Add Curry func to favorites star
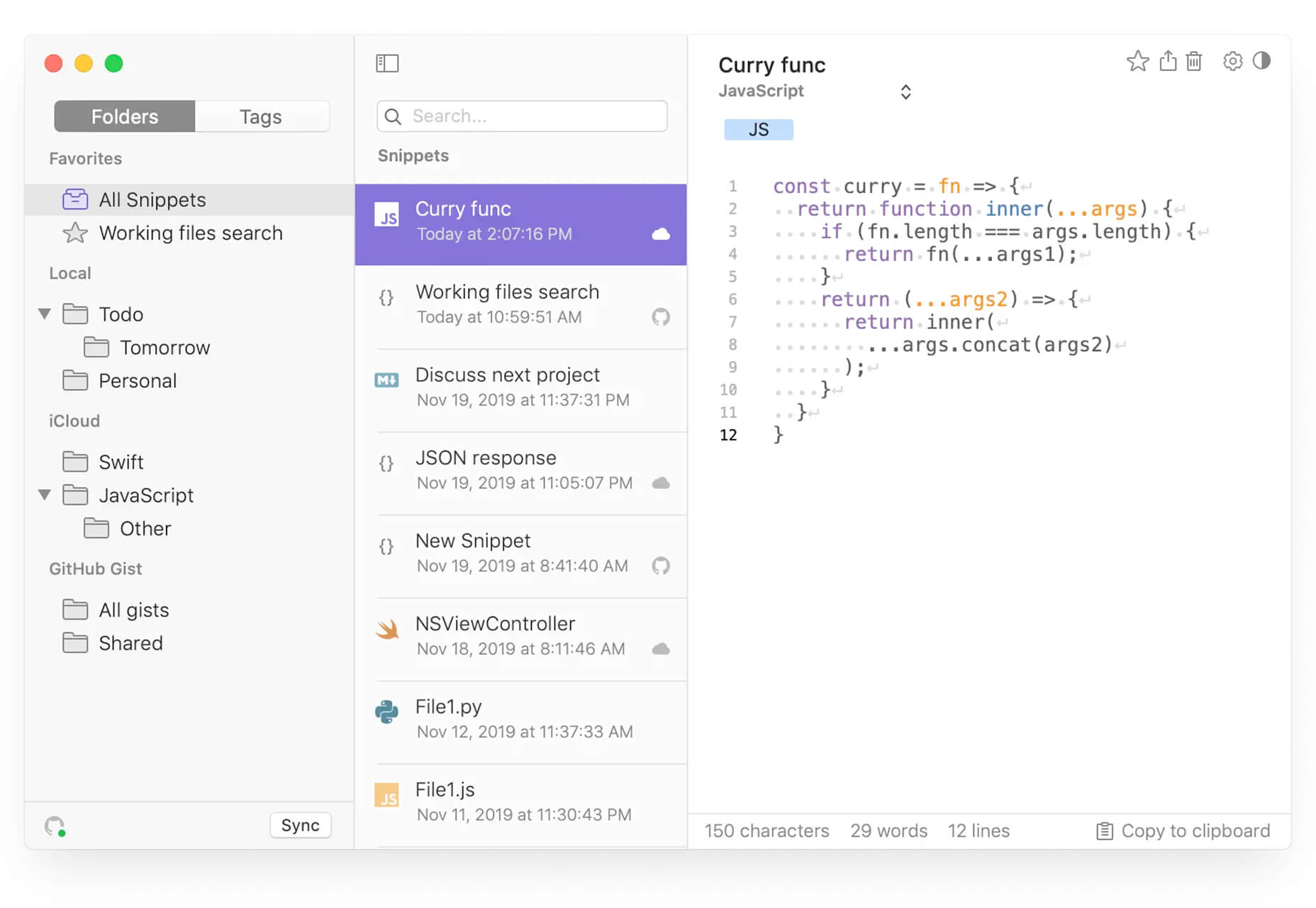The height and width of the screenshot is (908, 1316). coord(1137,61)
